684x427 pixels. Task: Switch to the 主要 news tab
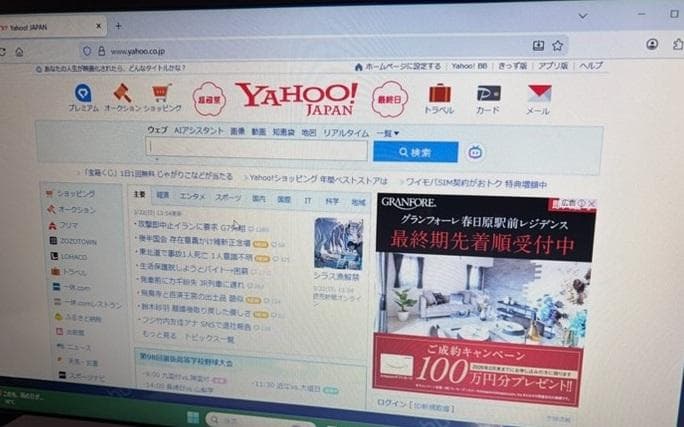(140, 194)
